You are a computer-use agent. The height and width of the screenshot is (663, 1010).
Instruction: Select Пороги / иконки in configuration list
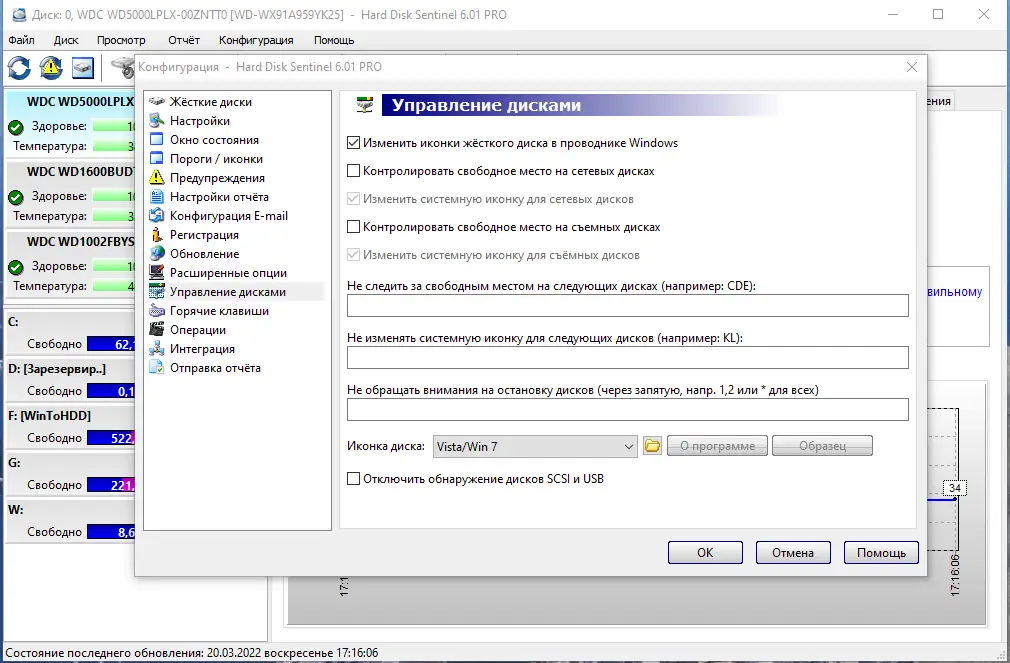click(x=216, y=159)
